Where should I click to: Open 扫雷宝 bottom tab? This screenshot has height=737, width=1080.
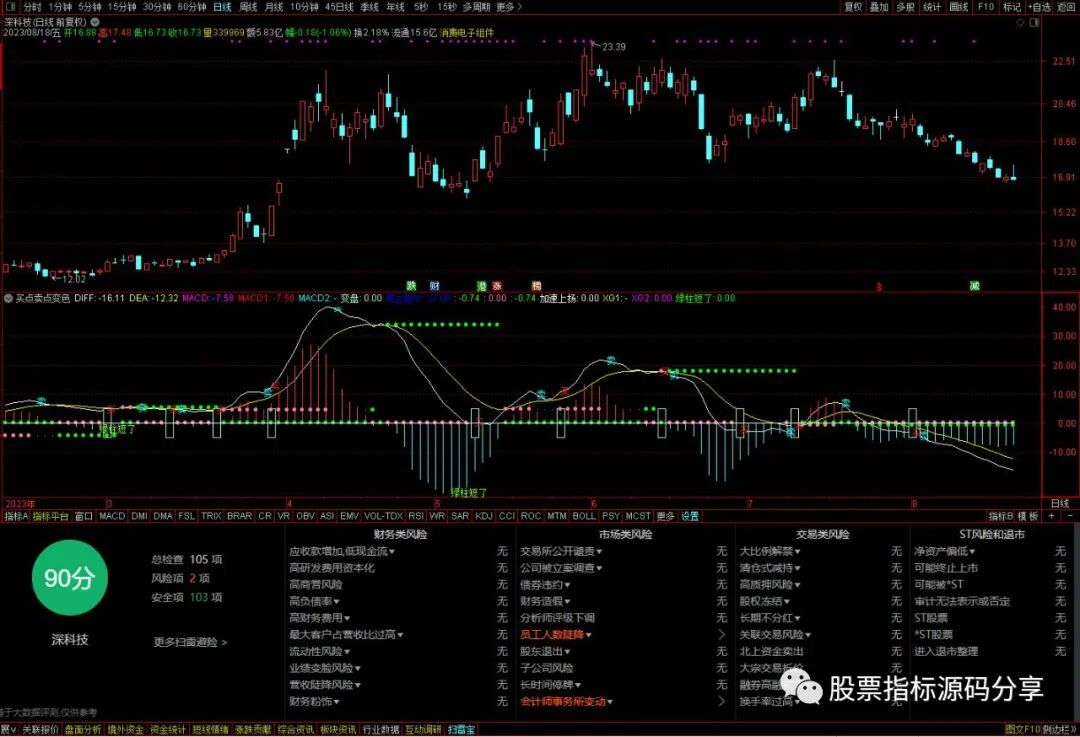pos(461,729)
